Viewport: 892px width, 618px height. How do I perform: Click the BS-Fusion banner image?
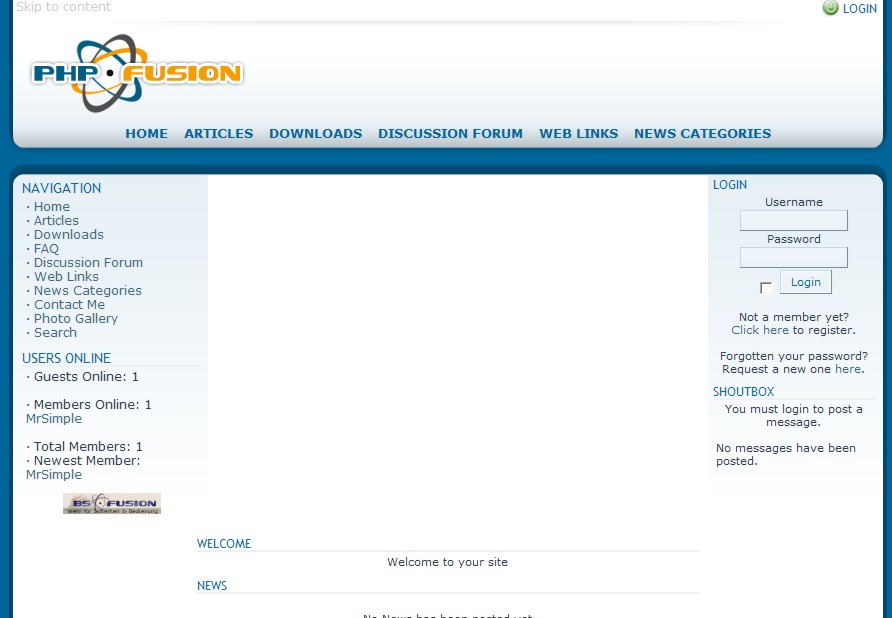coord(112,503)
